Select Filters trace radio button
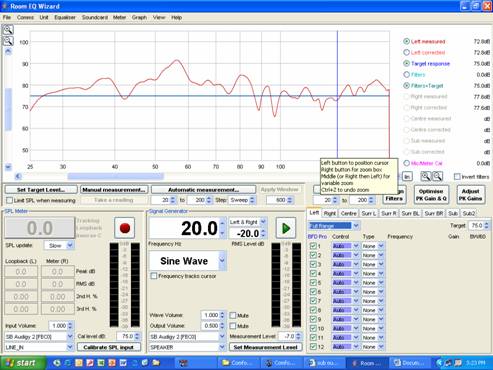 click(406, 74)
